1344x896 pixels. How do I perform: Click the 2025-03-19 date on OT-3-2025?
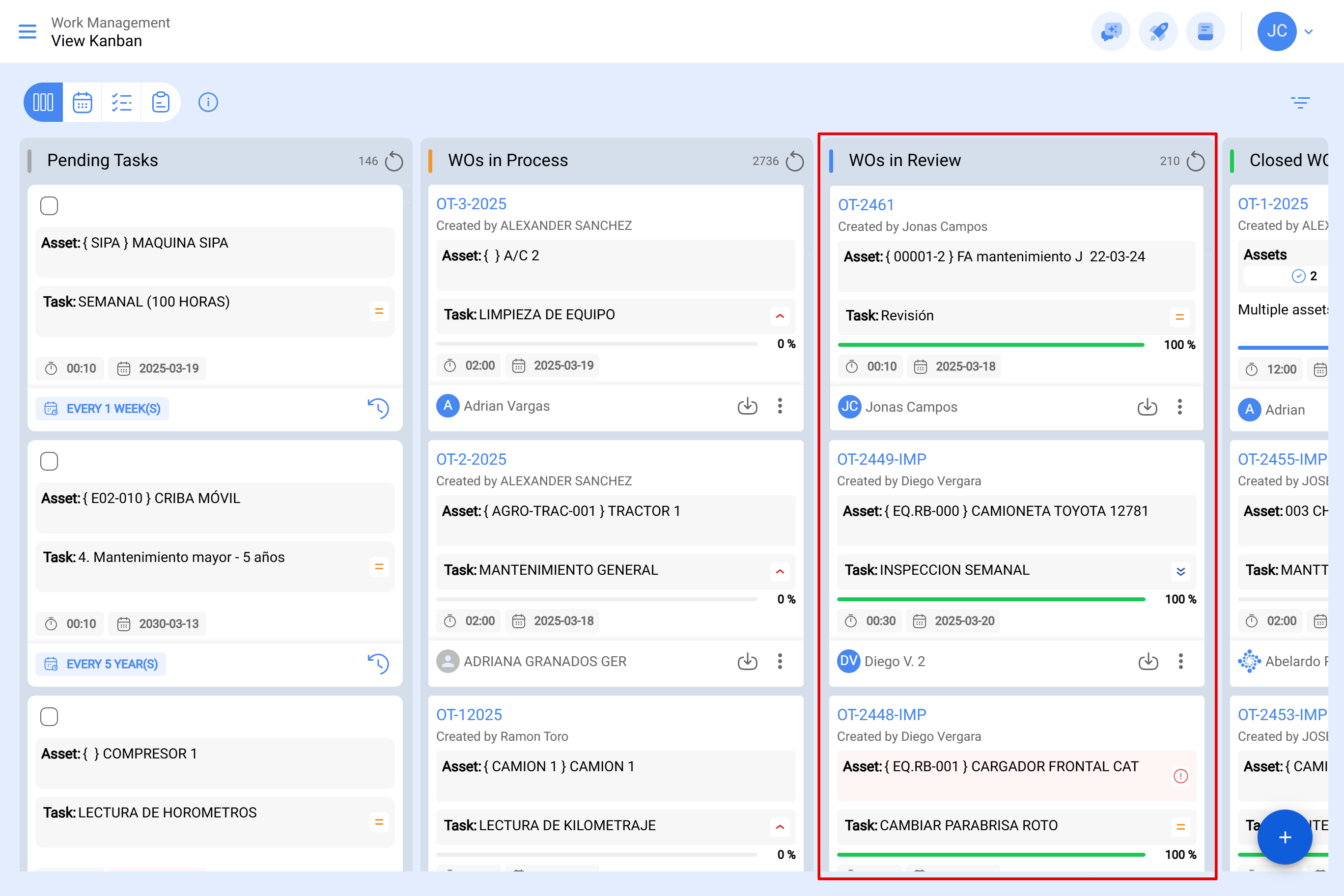553,365
